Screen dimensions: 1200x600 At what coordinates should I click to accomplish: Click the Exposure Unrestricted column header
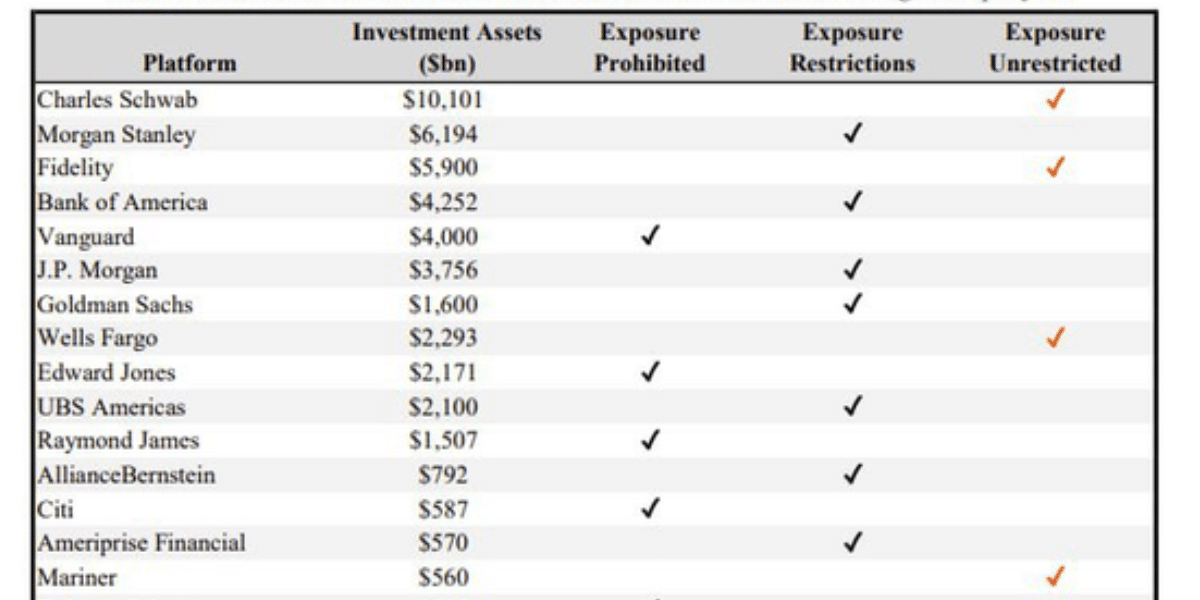(1055, 48)
